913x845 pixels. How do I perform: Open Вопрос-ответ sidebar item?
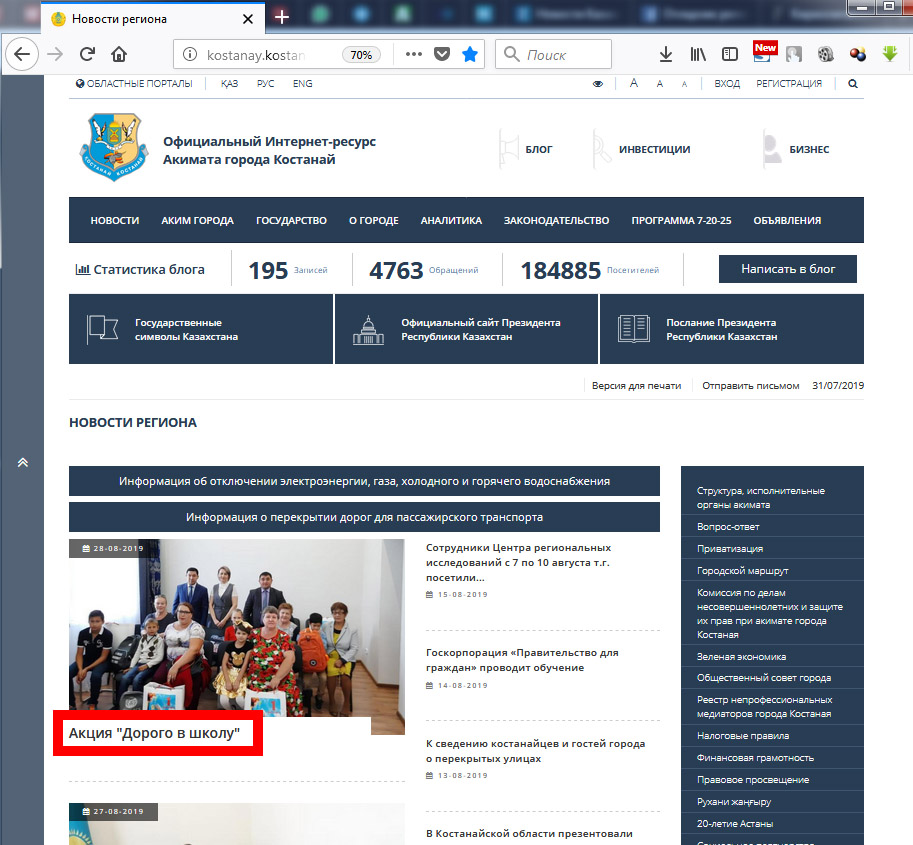[x=728, y=526]
